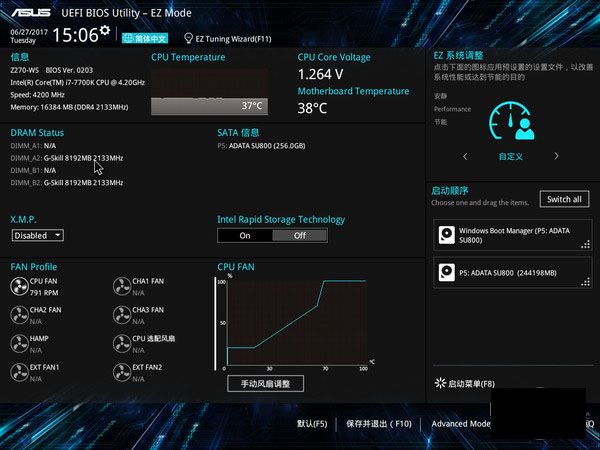Open 启动菜单(F8) boot menu
Screen dimensions: 600x450
pos(465,383)
